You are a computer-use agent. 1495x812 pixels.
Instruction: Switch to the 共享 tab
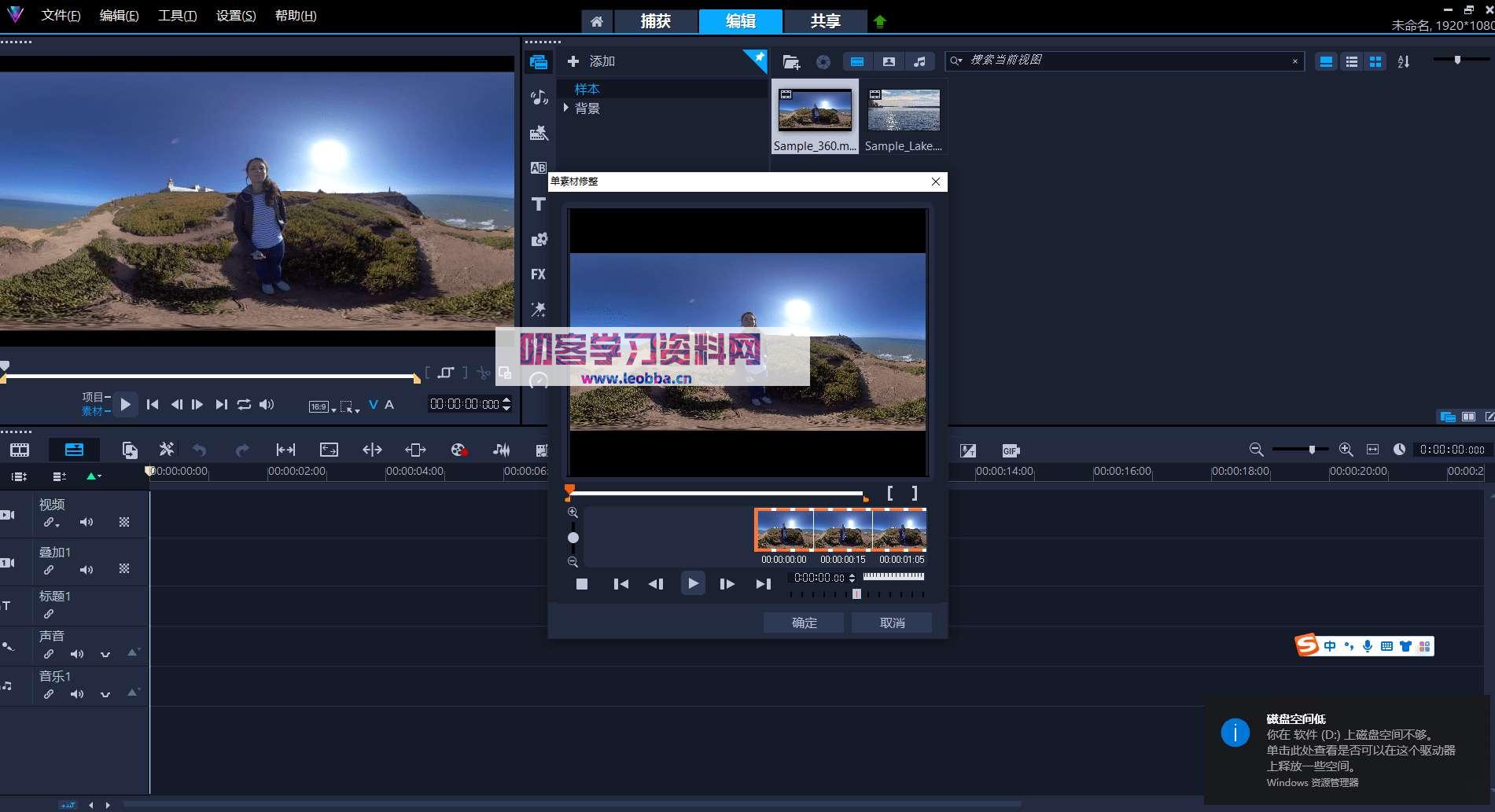click(x=825, y=21)
